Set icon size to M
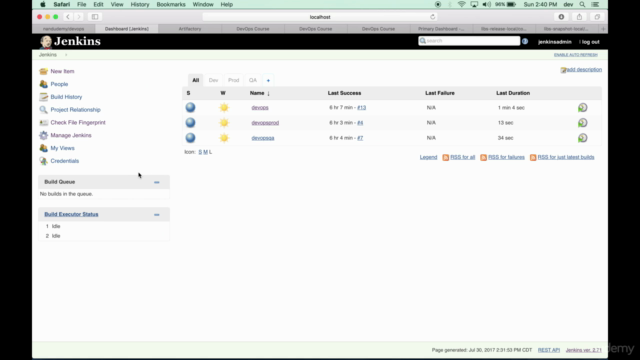640x360 pixels. (205, 152)
